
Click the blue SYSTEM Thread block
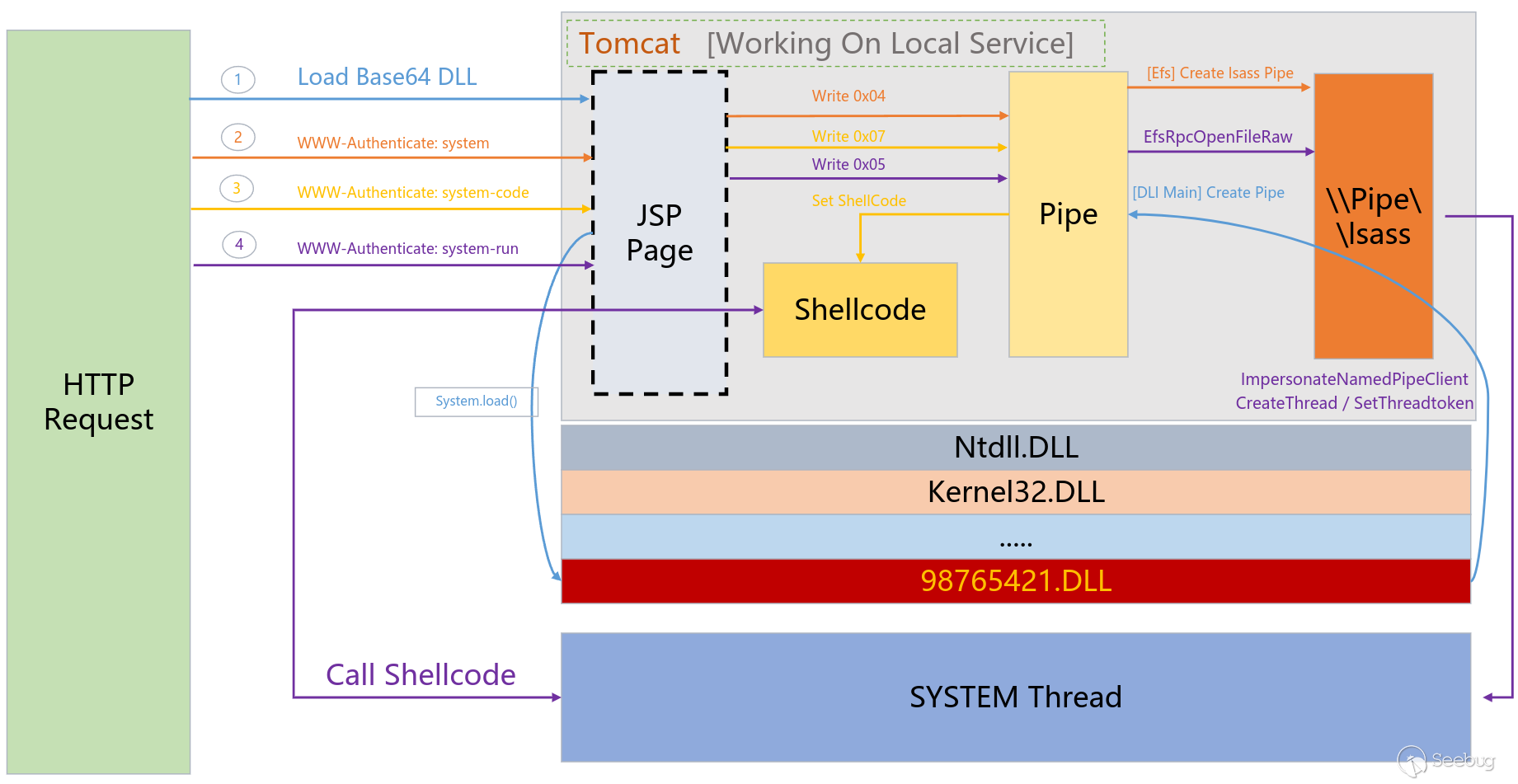(x=1016, y=697)
